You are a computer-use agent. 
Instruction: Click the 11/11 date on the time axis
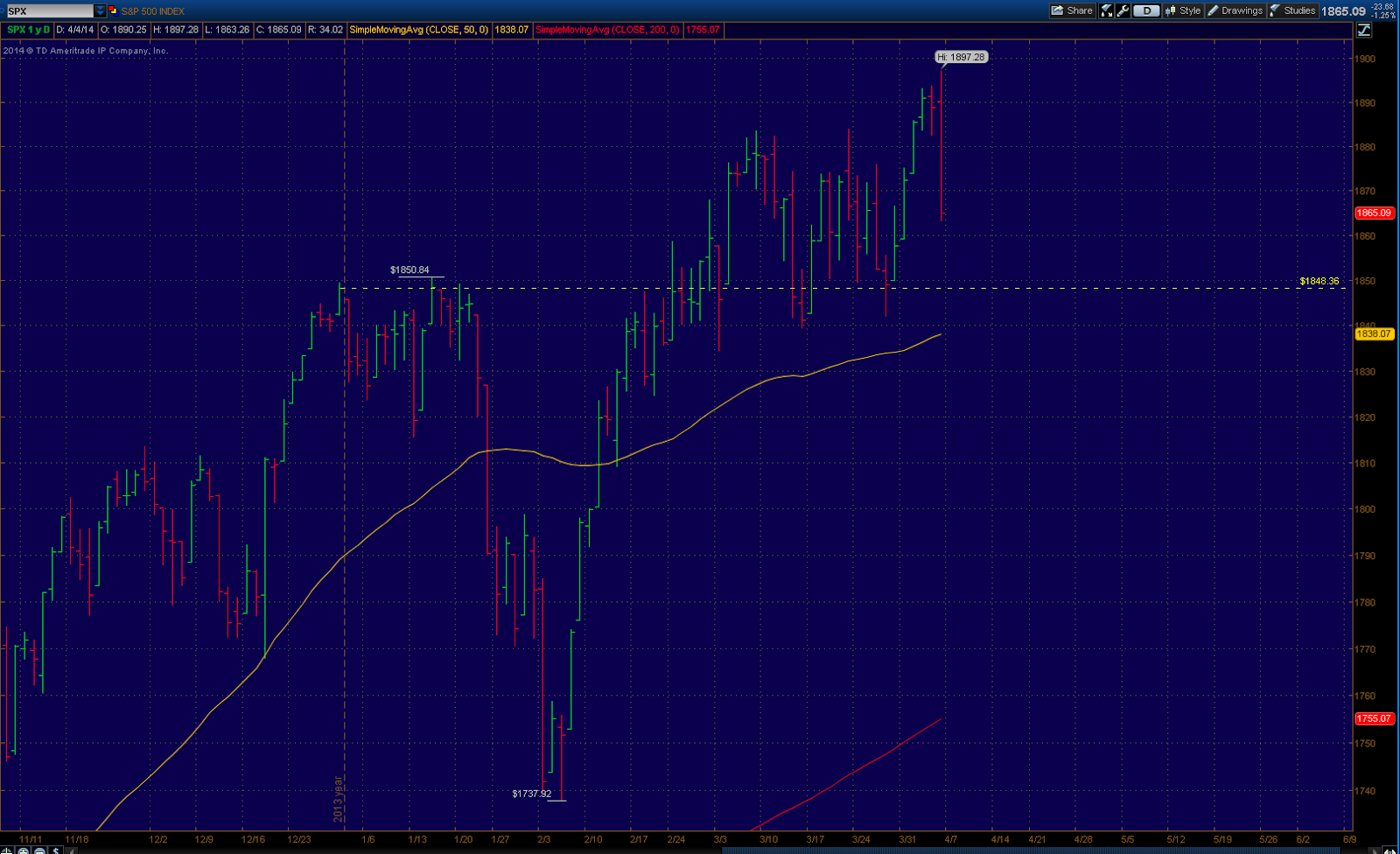[31, 839]
